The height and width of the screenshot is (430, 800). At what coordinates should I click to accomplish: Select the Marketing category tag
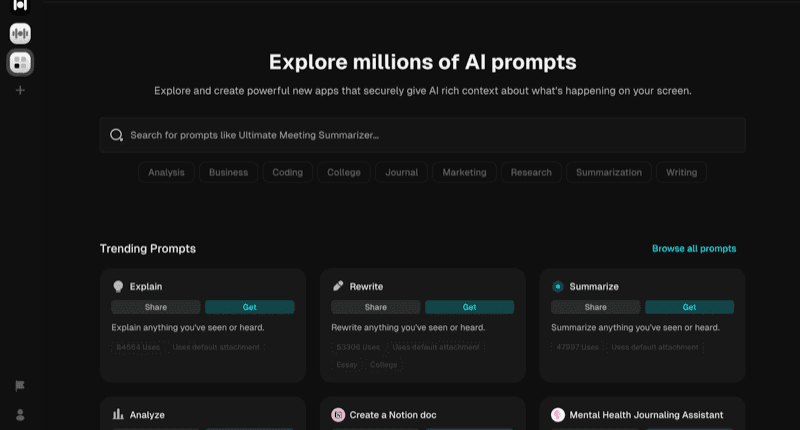coord(464,172)
